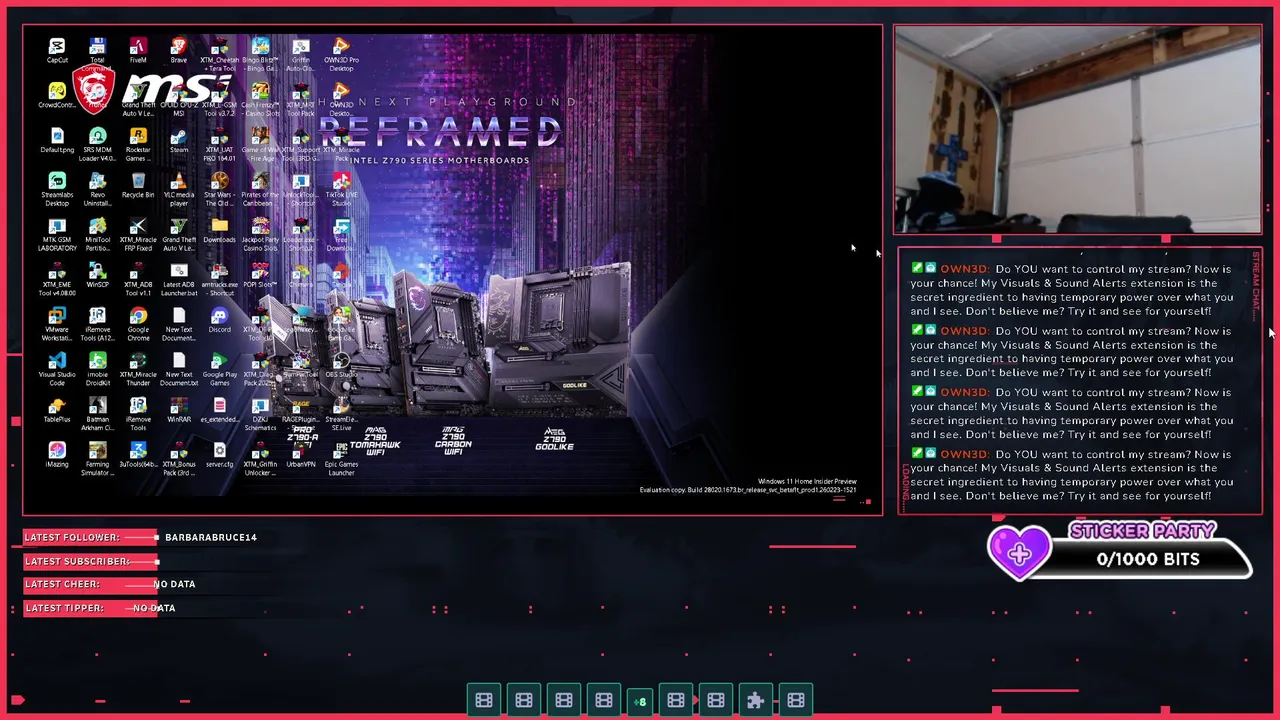The image size is (1280, 720).
Task: Select the 0/1000 BITS goal bar
Action: click(x=1148, y=560)
